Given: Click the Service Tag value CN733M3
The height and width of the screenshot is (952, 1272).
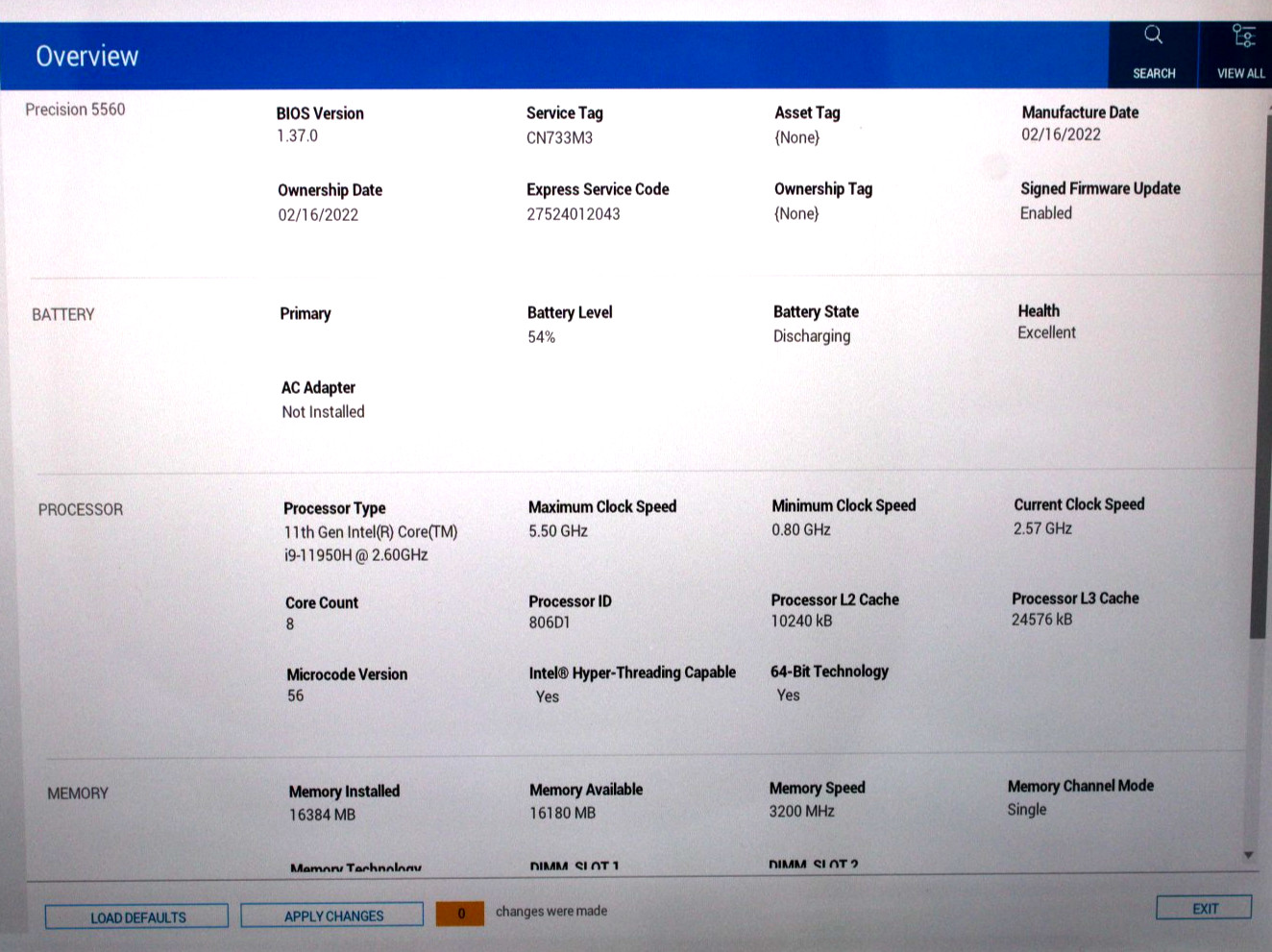Looking at the screenshot, I should [x=559, y=138].
